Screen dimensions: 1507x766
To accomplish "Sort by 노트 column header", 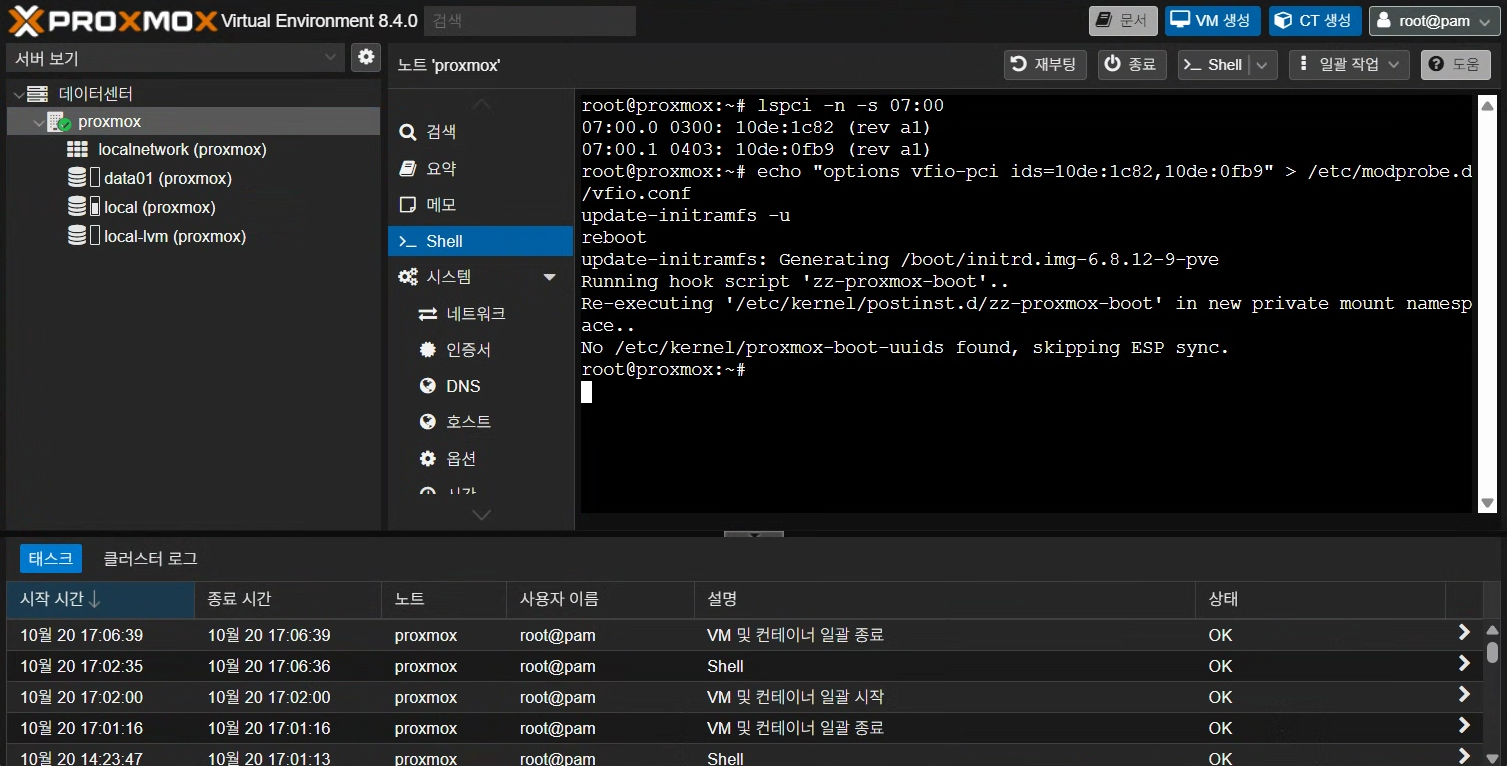I will coord(444,599).
